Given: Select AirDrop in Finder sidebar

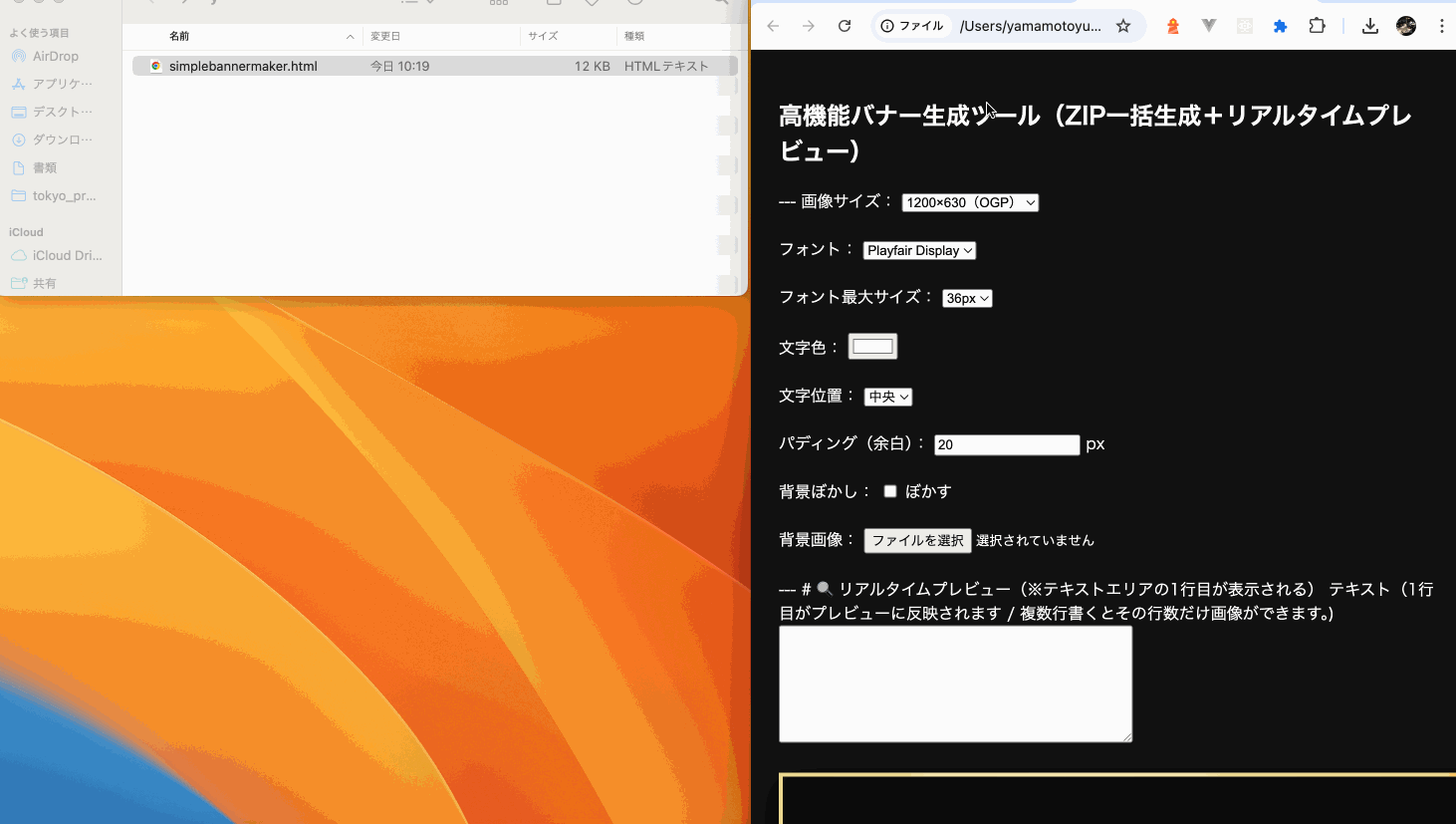Looking at the screenshot, I should point(55,57).
